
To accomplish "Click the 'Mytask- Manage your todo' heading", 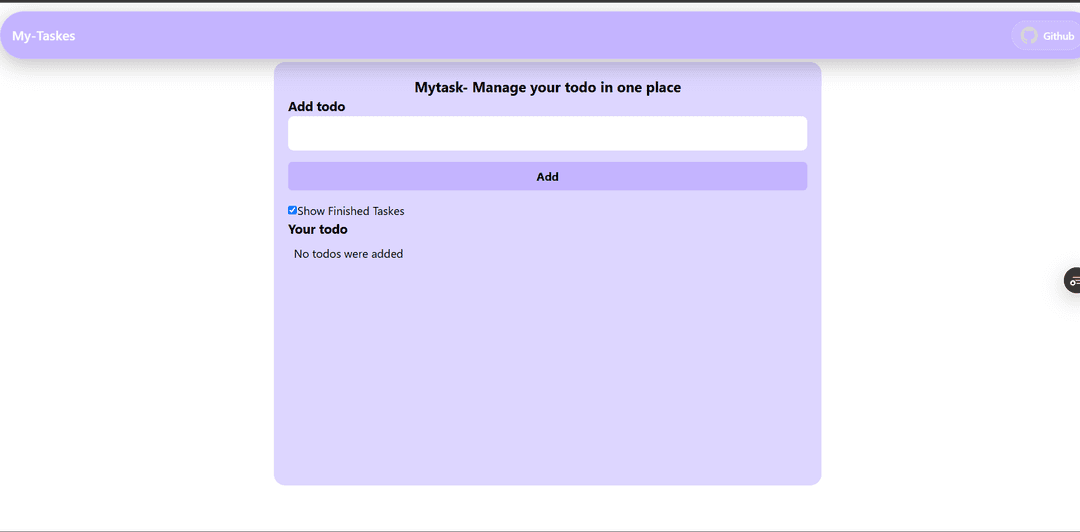I will [x=548, y=88].
